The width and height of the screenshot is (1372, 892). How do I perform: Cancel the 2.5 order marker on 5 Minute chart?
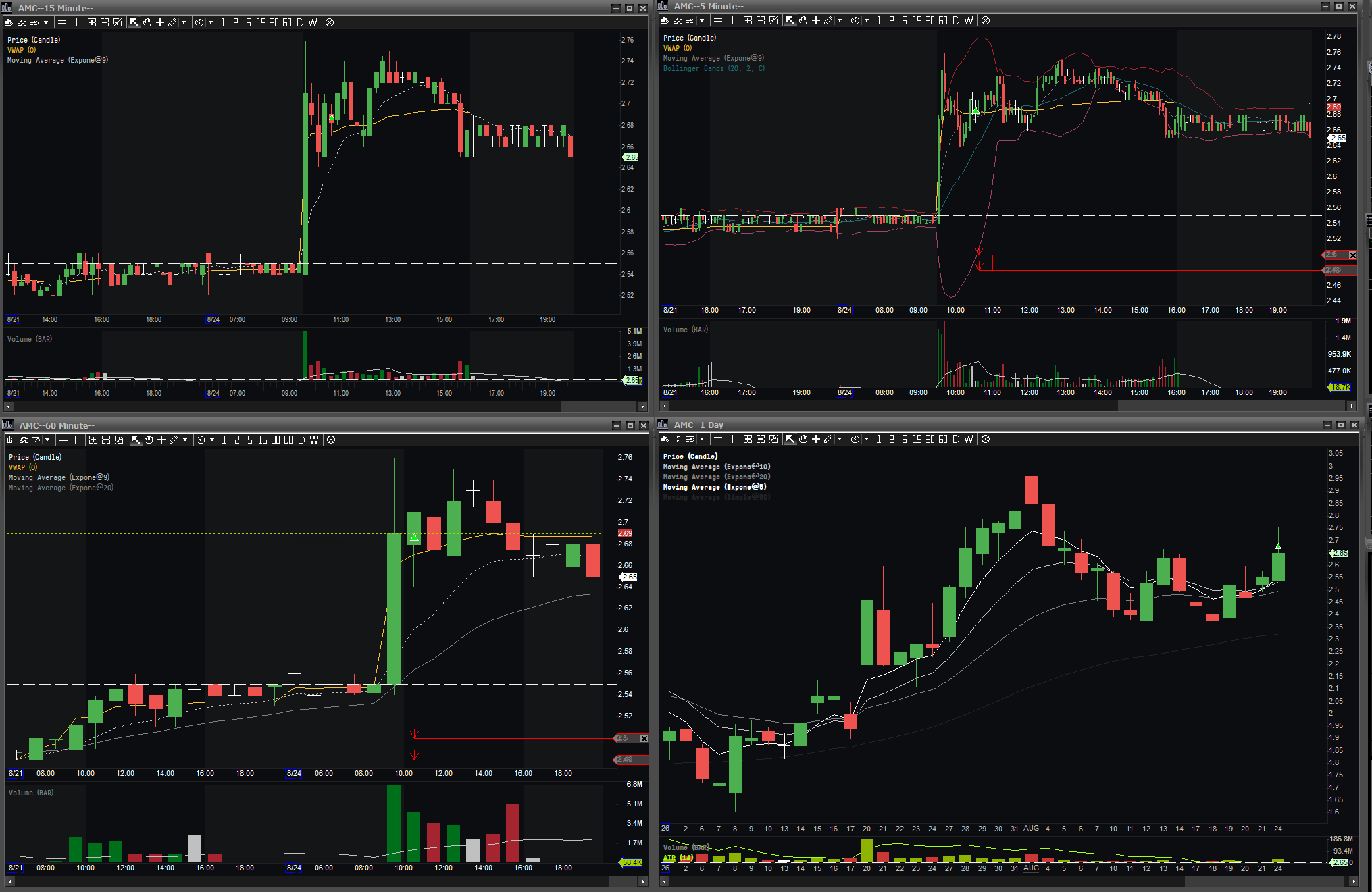point(1352,255)
